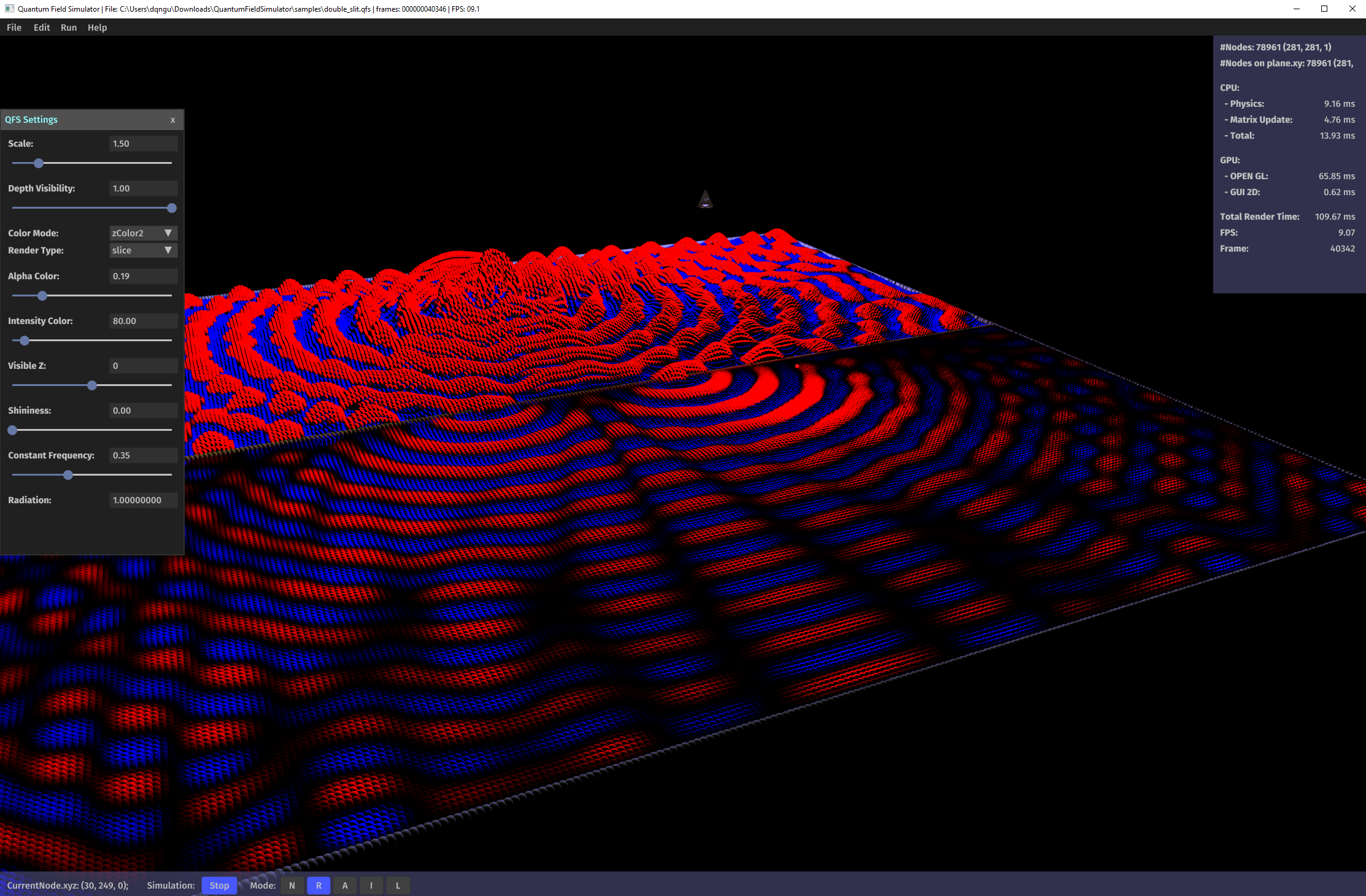Stop the simulation

(219, 886)
